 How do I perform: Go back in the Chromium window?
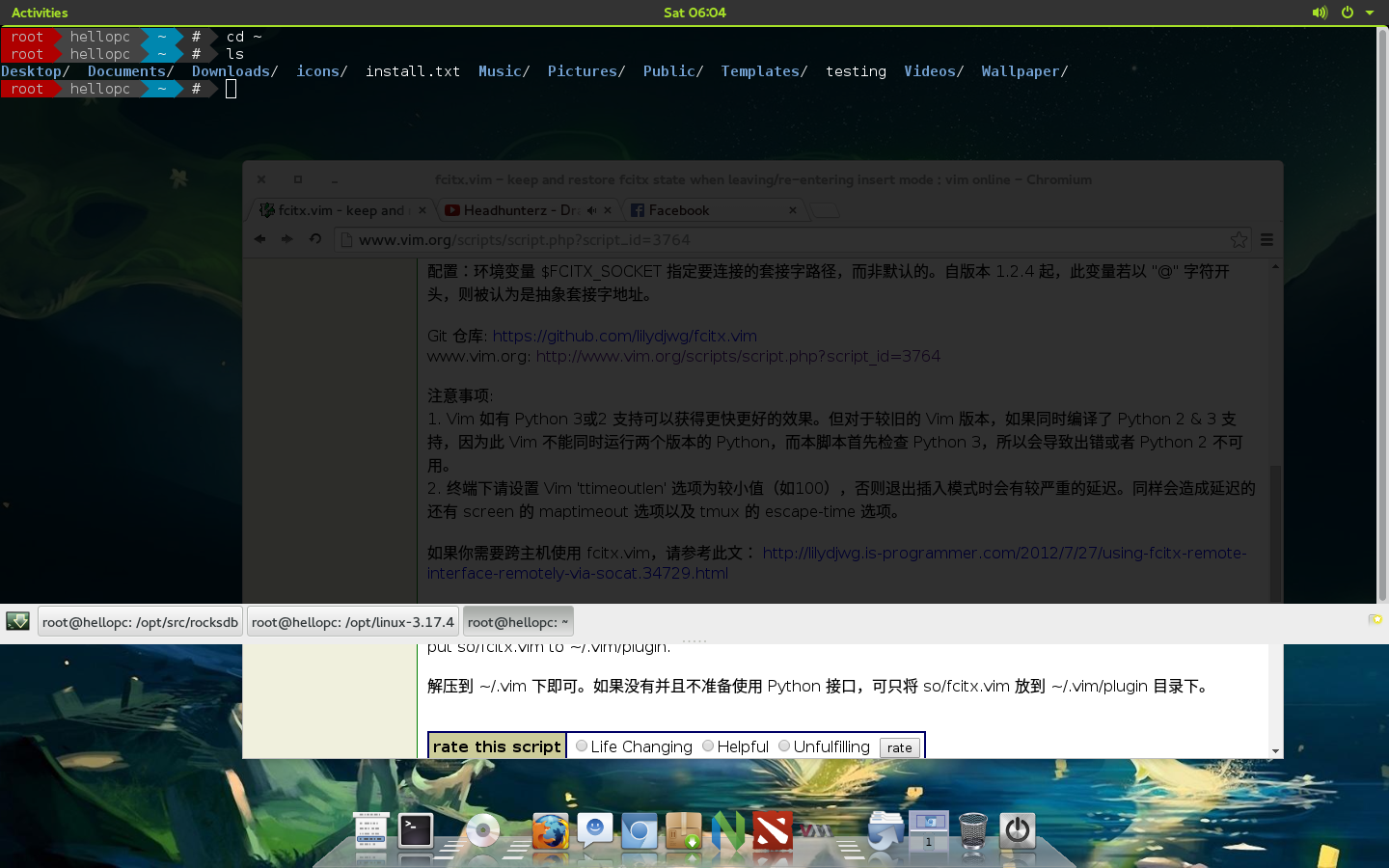coord(260,239)
